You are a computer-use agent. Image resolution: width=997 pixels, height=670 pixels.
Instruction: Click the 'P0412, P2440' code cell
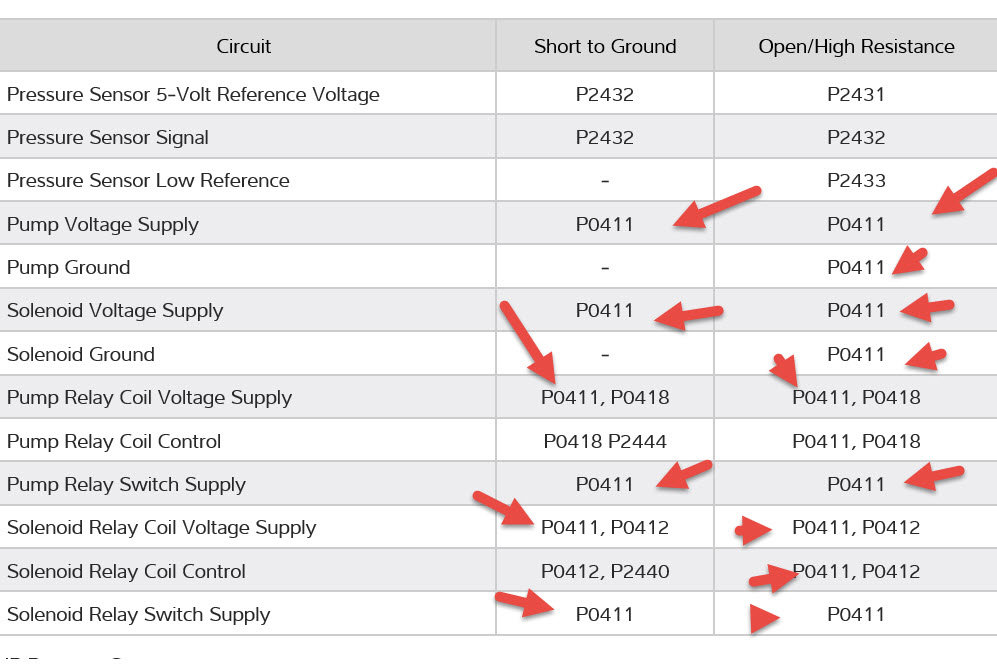click(605, 572)
